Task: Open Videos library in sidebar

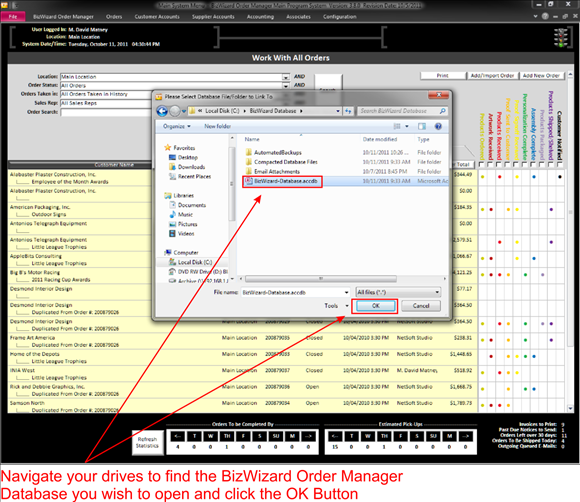Action: click(x=182, y=234)
